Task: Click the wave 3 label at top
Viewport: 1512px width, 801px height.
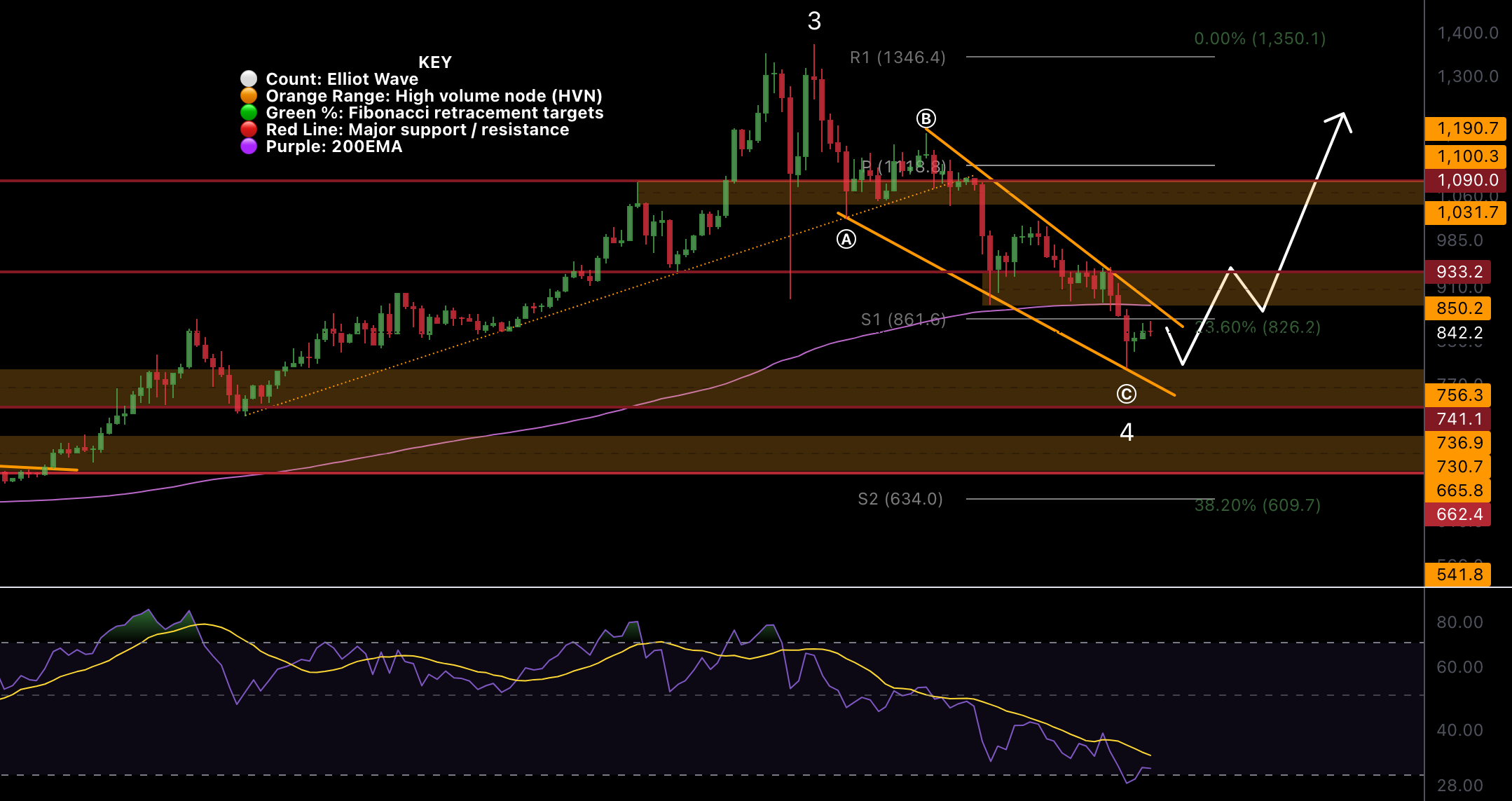Action: 813,21
